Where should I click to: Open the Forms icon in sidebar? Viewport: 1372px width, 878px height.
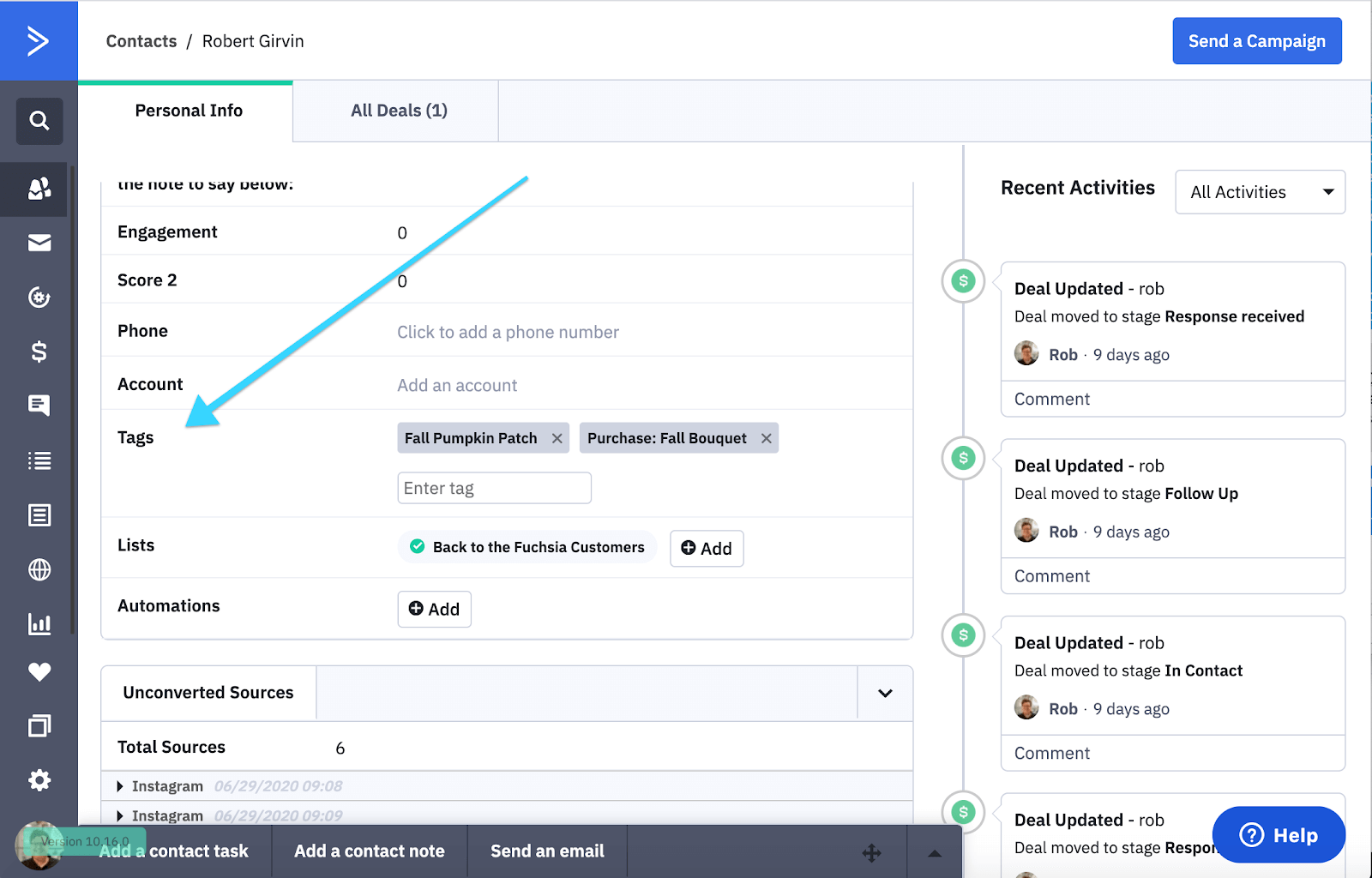(x=39, y=515)
